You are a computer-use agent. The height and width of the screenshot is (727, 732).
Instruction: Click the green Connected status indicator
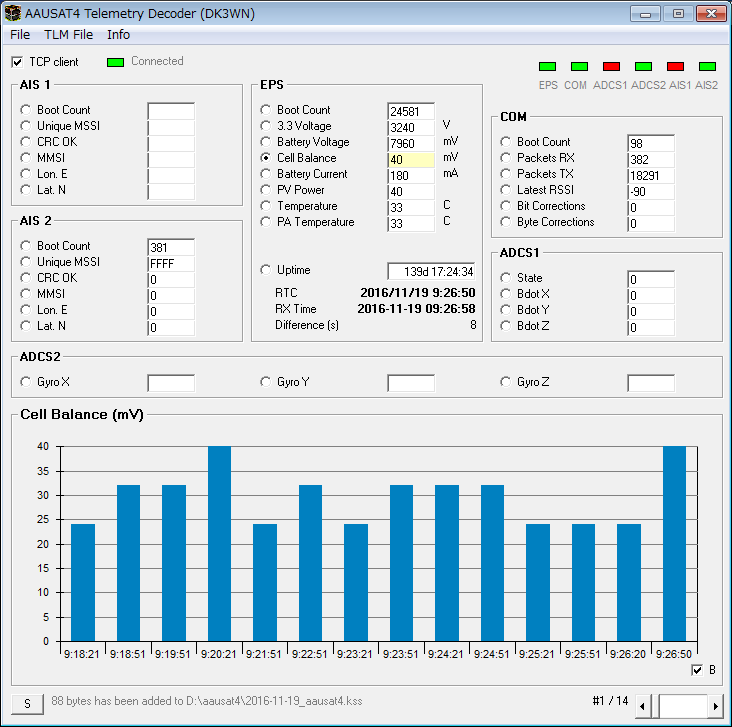click(x=115, y=62)
